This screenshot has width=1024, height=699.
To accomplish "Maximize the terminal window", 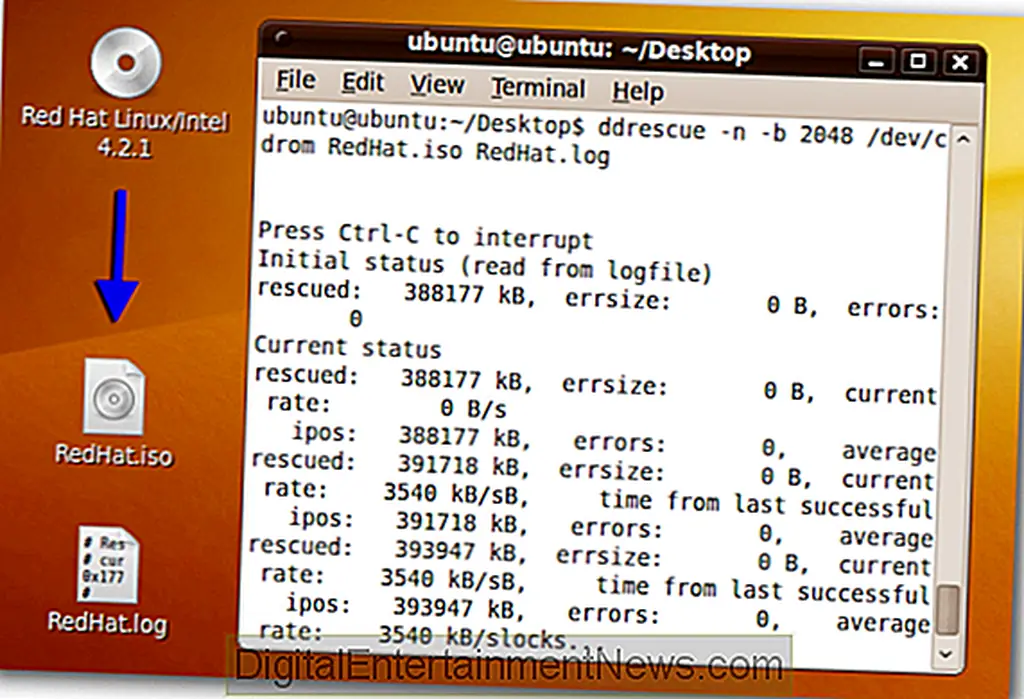I will [916, 62].
